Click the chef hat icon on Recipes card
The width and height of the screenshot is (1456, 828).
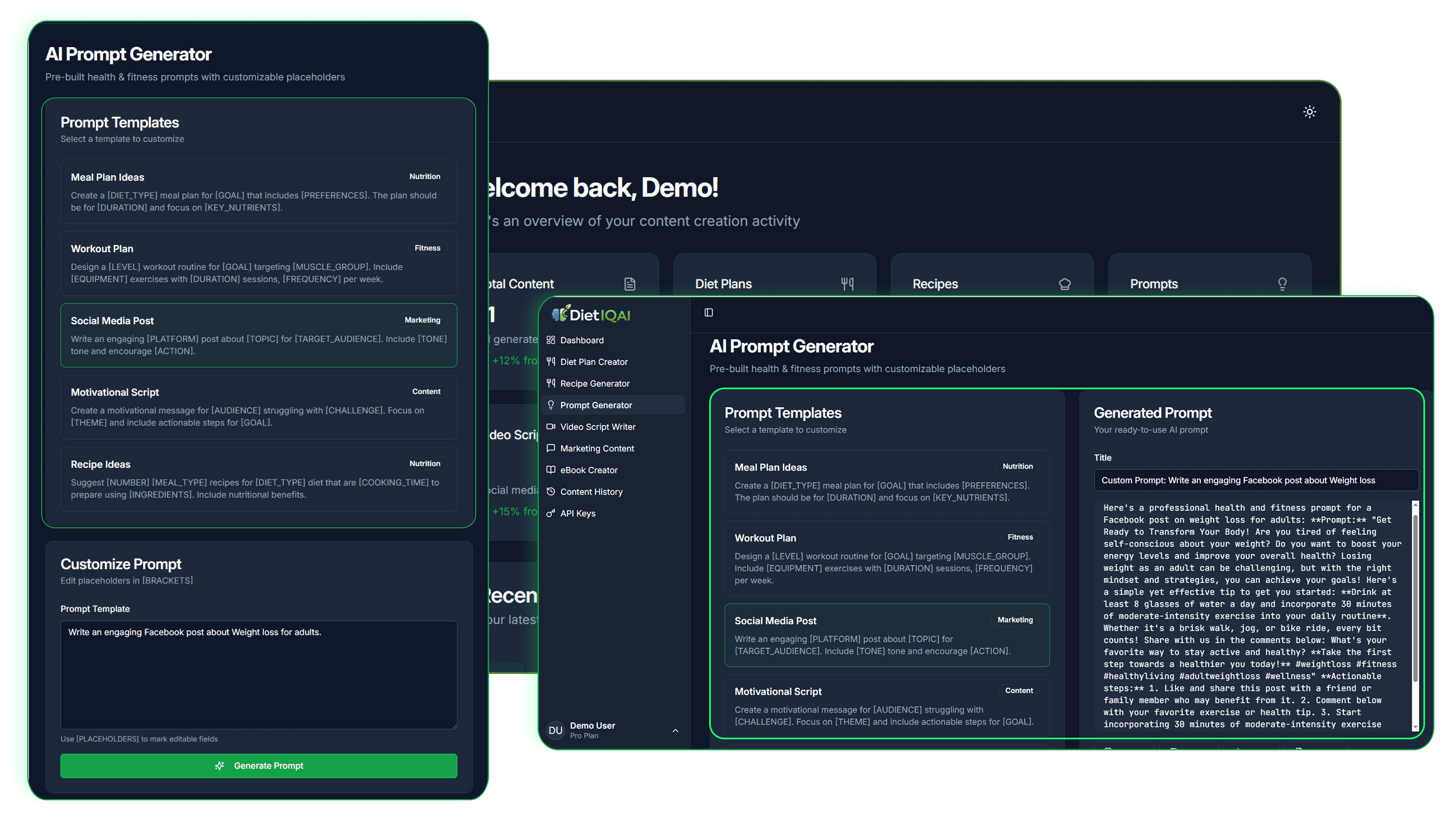[1065, 283]
